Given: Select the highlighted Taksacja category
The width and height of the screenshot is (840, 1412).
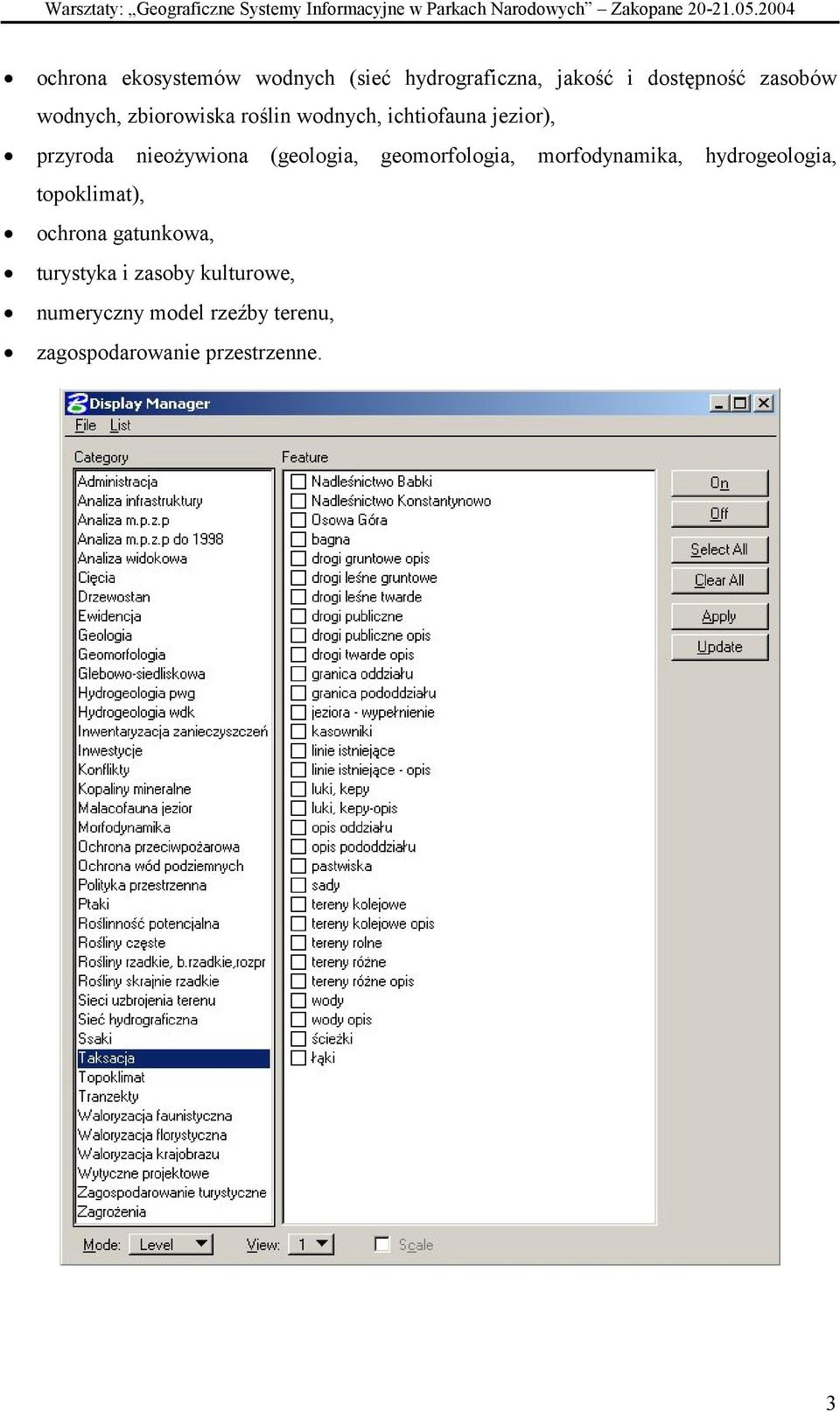Looking at the screenshot, I should pyautogui.click(x=173, y=1059).
